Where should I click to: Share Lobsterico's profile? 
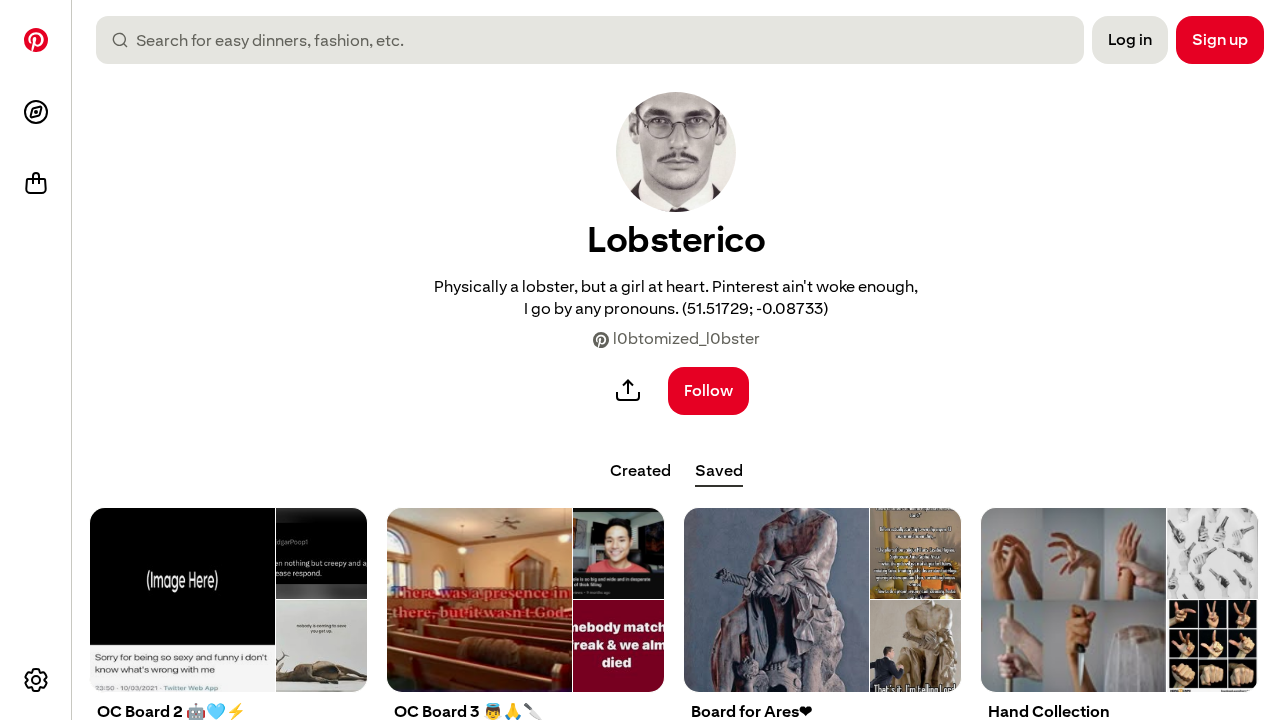point(628,391)
